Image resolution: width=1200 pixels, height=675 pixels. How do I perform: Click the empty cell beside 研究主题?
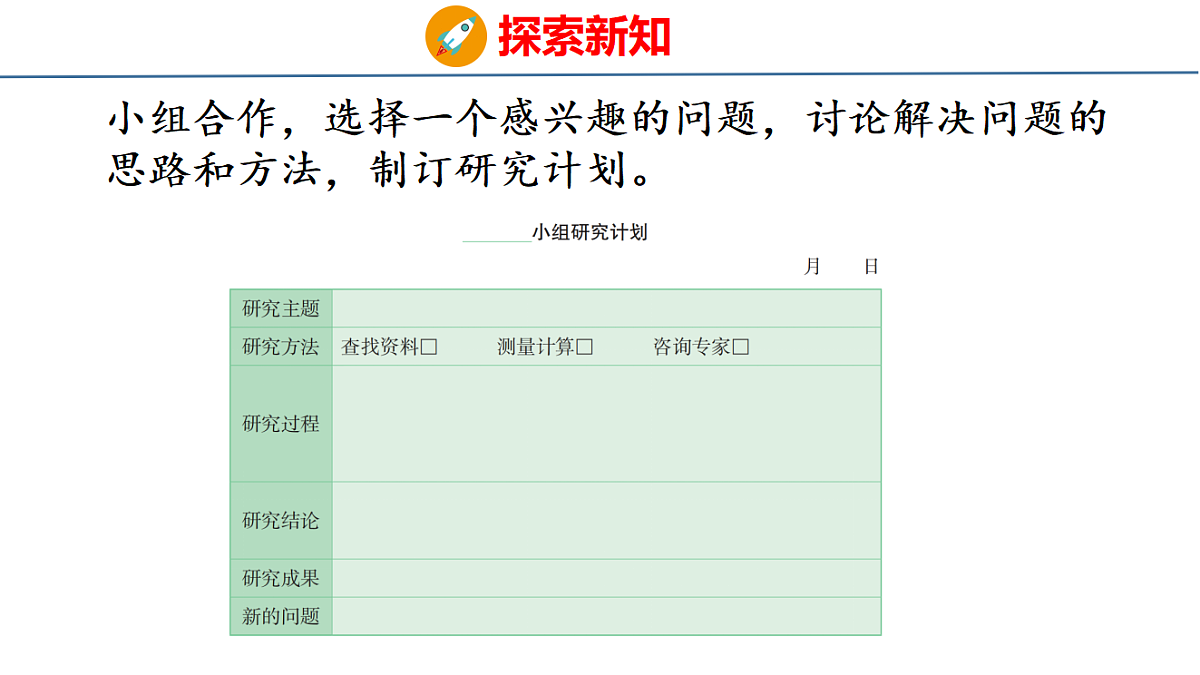[606, 309]
